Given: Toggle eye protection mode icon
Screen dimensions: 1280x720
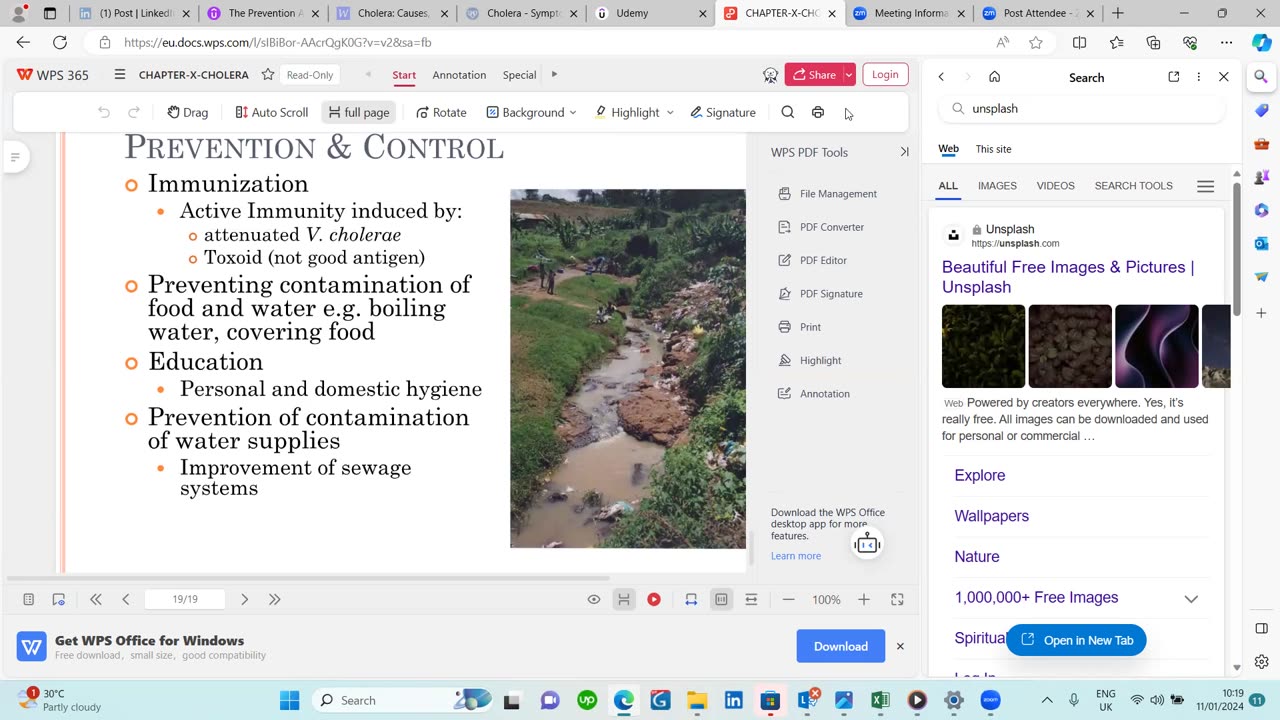Looking at the screenshot, I should pyautogui.click(x=594, y=599).
